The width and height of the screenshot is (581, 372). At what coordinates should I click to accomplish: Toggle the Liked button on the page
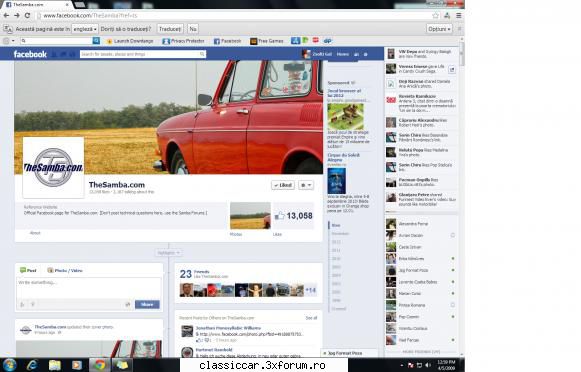283,185
